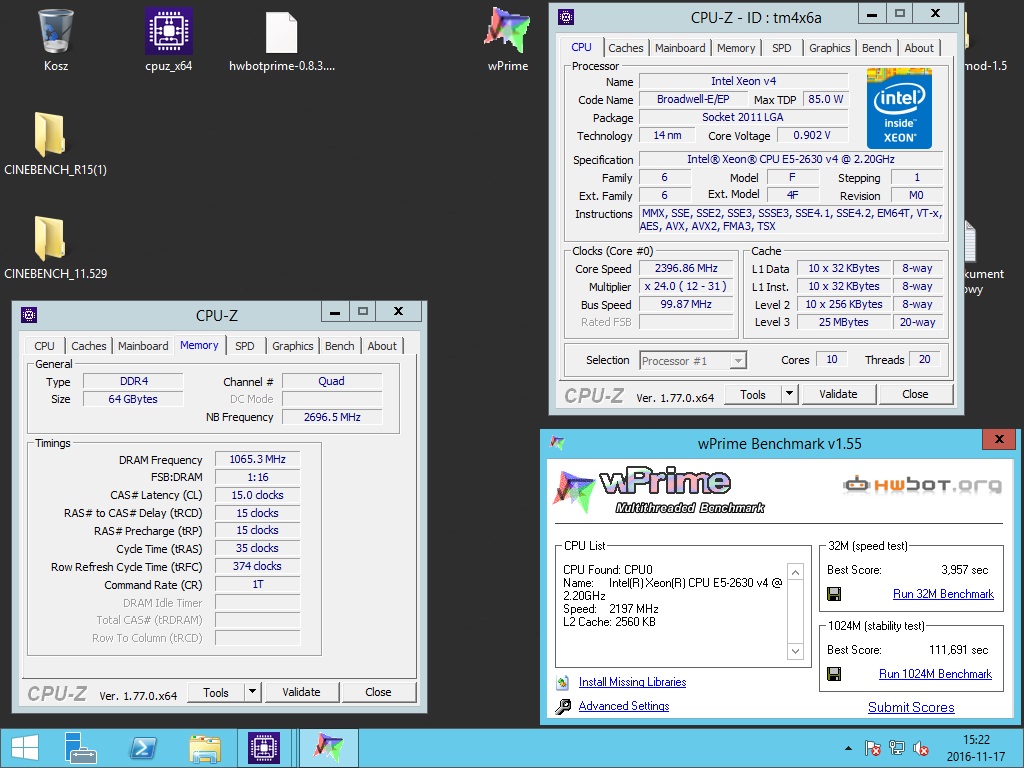1024x768 pixels.
Task: Open About tab in Memory window
Action: (x=382, y=345)
